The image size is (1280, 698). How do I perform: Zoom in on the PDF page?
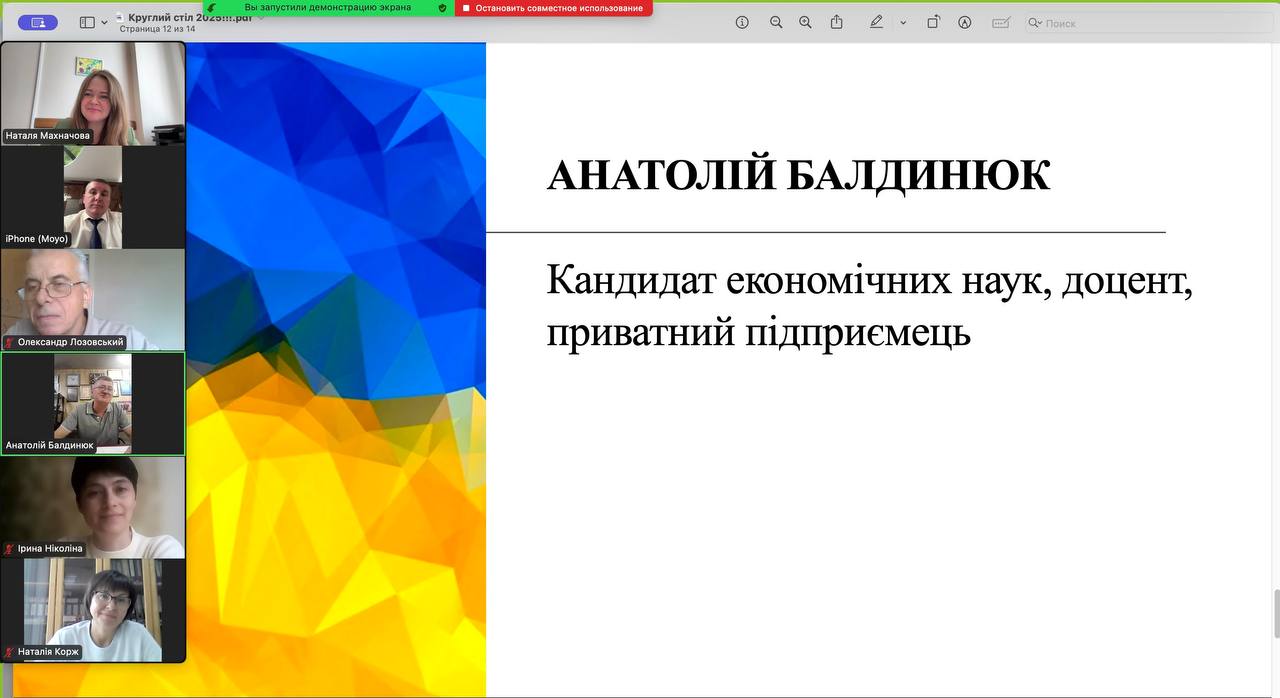(805, 22)
